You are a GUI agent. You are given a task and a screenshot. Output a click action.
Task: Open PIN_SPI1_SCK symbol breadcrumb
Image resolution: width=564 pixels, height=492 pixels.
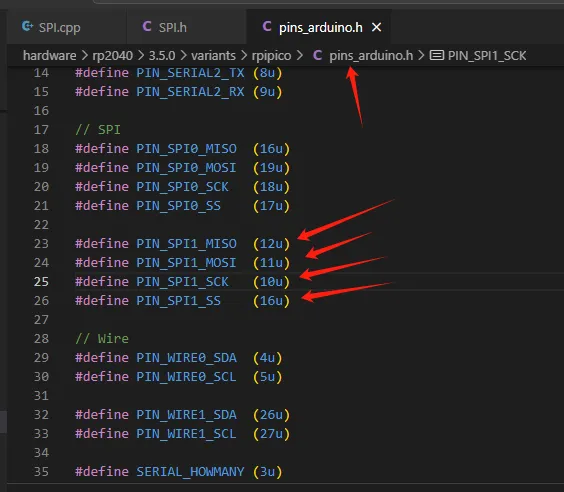pos(487,55)
